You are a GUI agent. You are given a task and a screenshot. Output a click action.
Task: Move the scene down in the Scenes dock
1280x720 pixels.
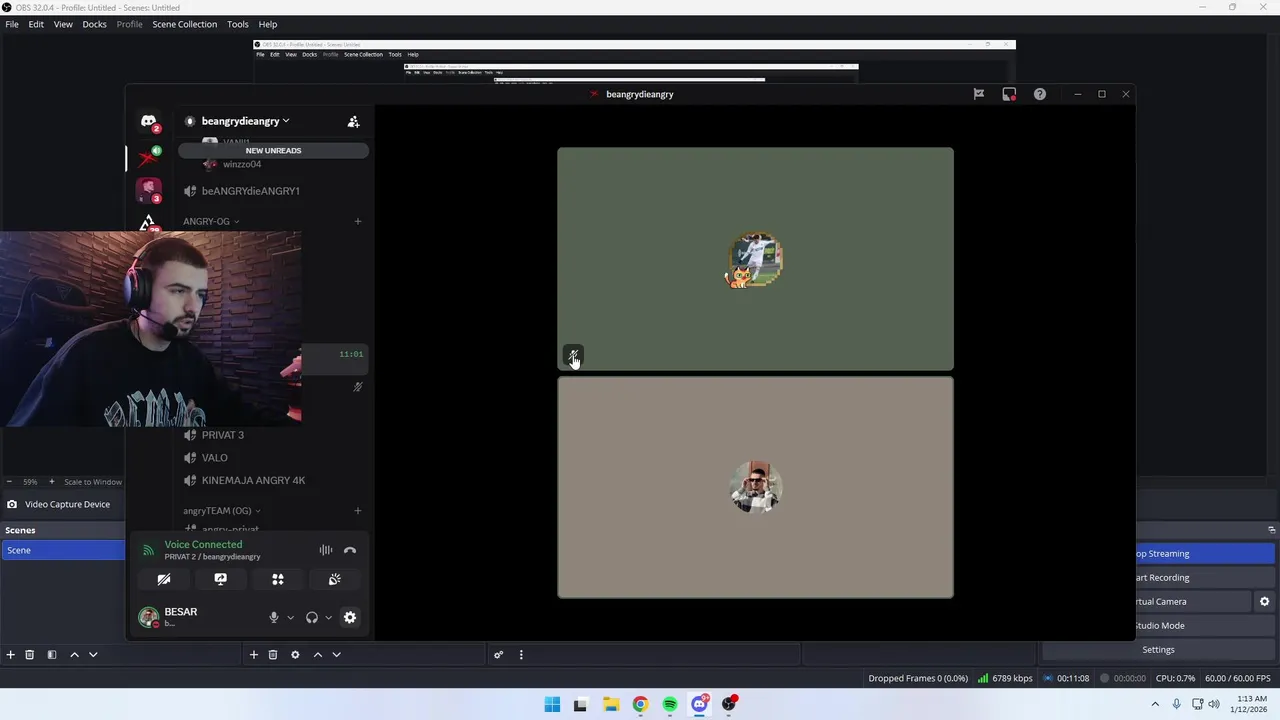(93, 655)
